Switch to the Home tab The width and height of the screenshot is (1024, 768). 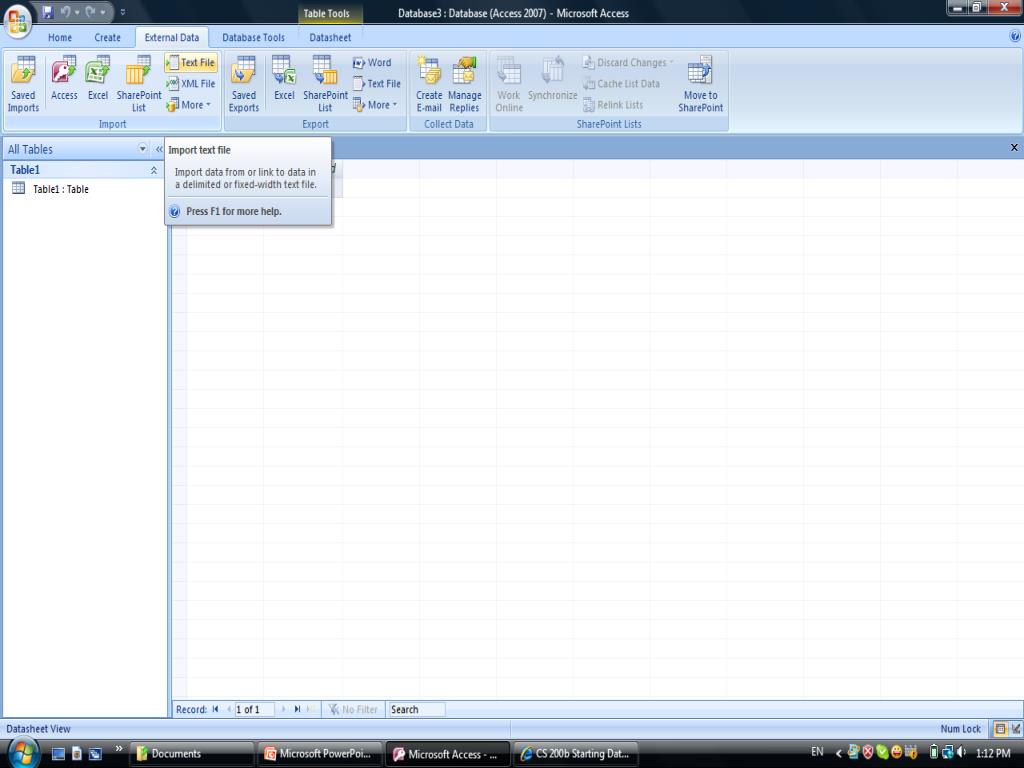(60, 38)
